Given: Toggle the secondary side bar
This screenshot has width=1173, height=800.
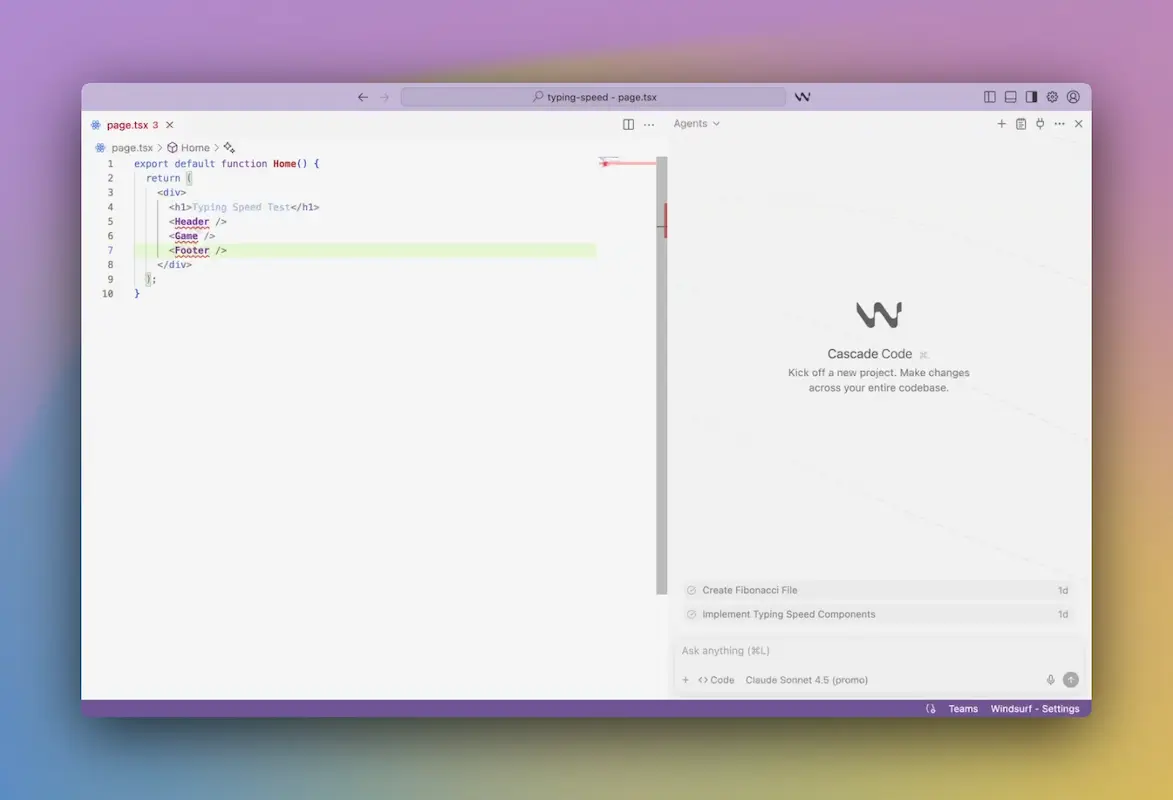Looking at the screenshot, I should tap(1031, 97).
